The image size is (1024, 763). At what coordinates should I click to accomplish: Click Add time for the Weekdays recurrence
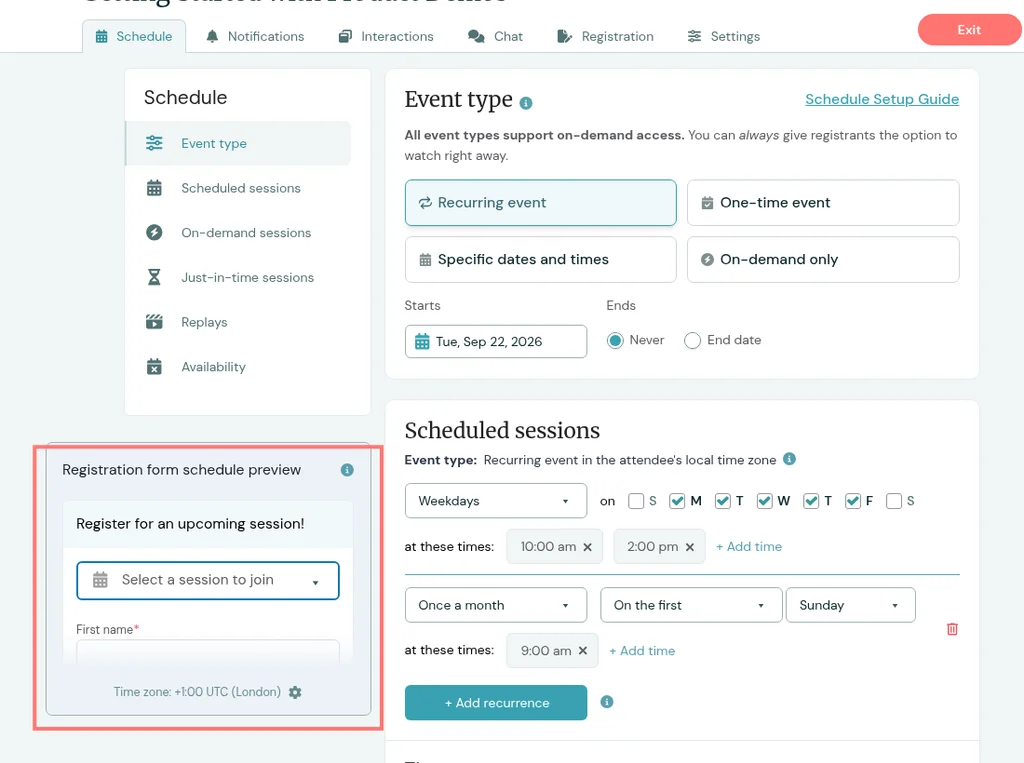[x=748, y=547]
